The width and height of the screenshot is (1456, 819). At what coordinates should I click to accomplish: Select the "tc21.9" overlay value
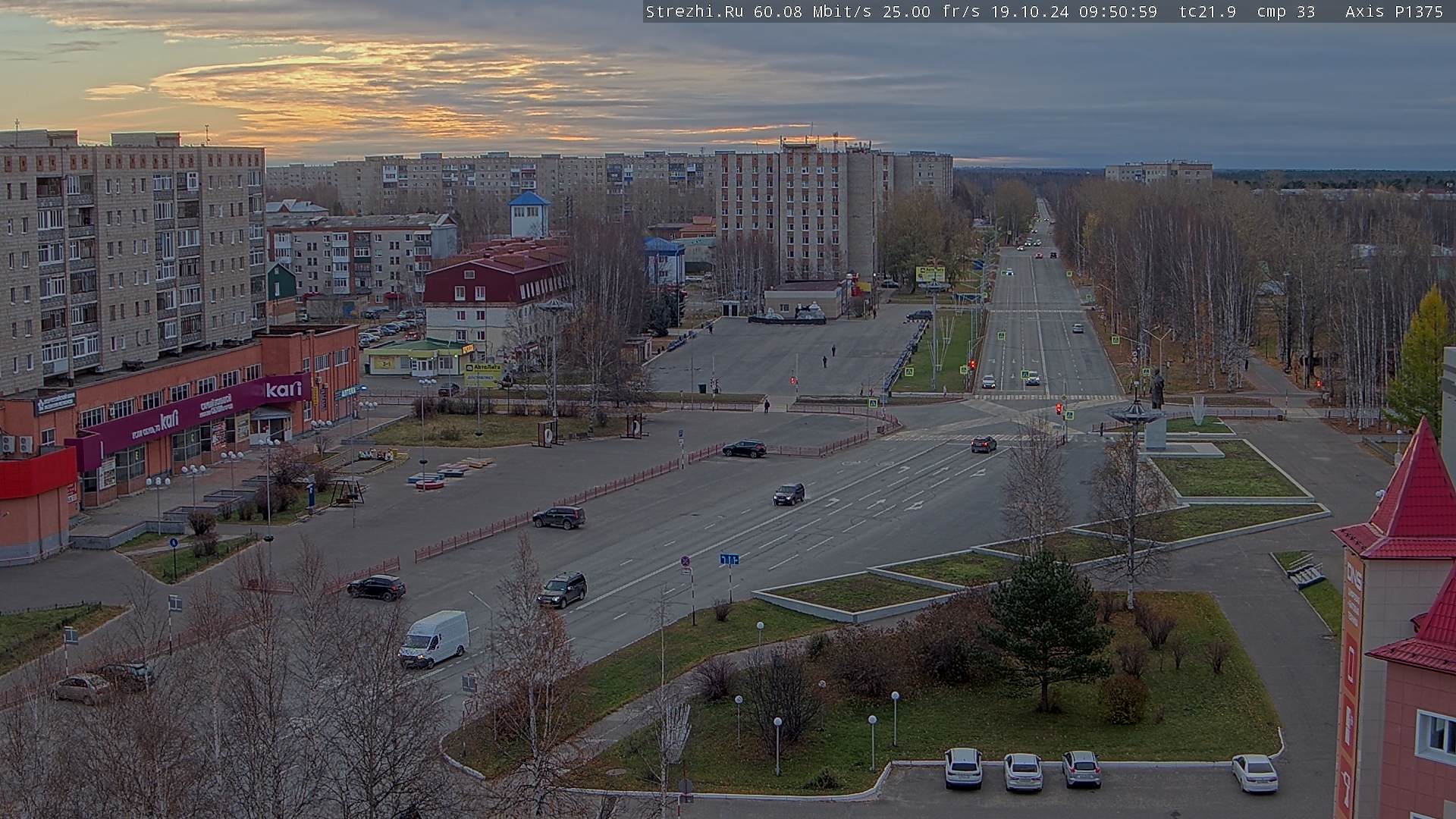1208,11
